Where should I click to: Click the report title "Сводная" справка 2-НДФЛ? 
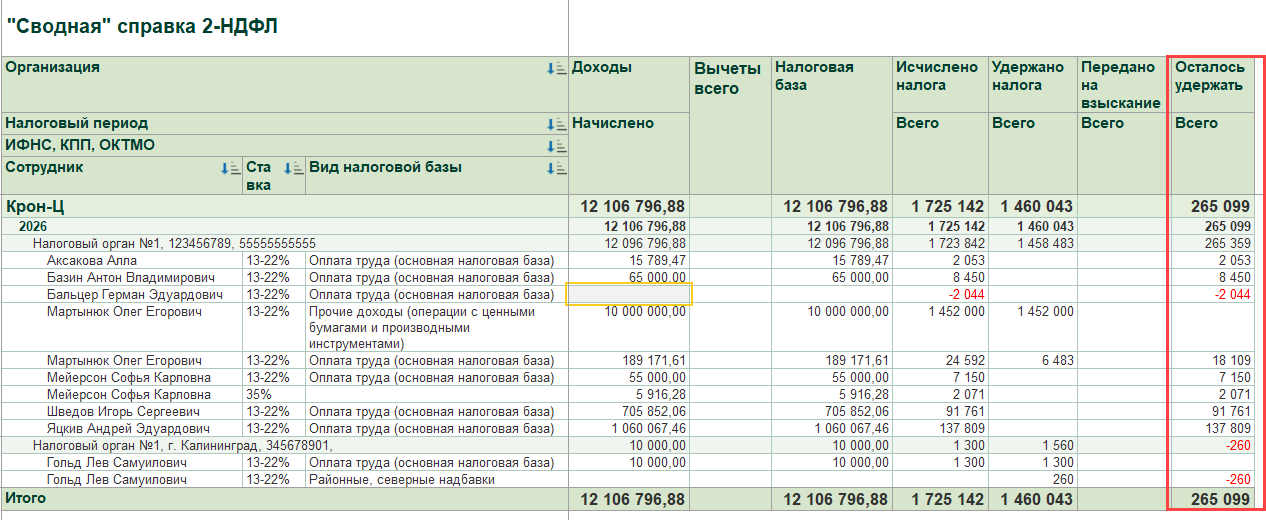pos(141,27)
